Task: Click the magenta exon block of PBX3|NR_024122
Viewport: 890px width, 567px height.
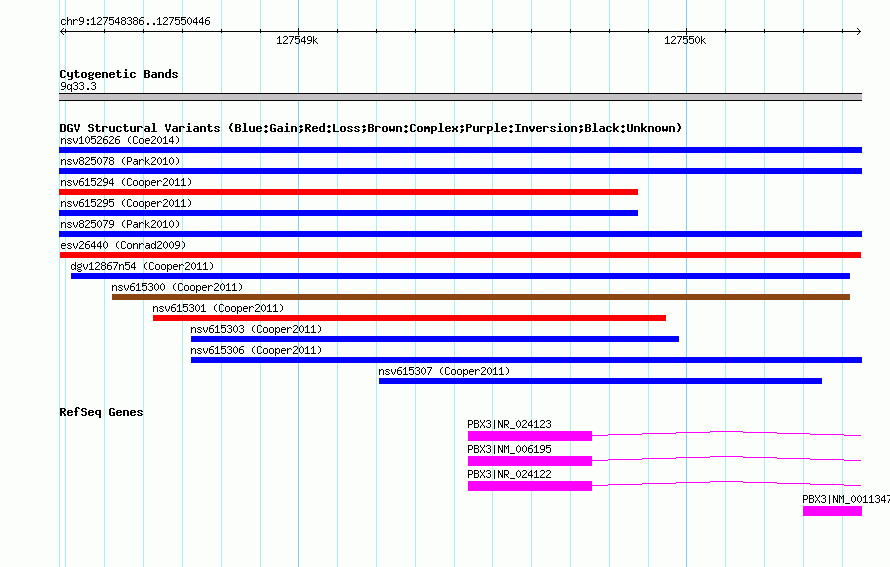Action: coord(530,486)
